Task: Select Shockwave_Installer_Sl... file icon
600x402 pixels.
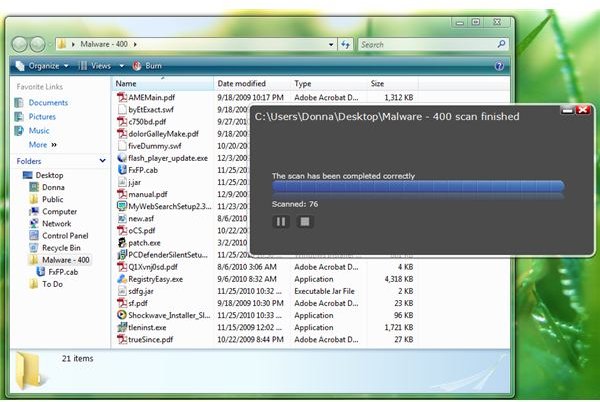Action: click(x=122, y=316)
